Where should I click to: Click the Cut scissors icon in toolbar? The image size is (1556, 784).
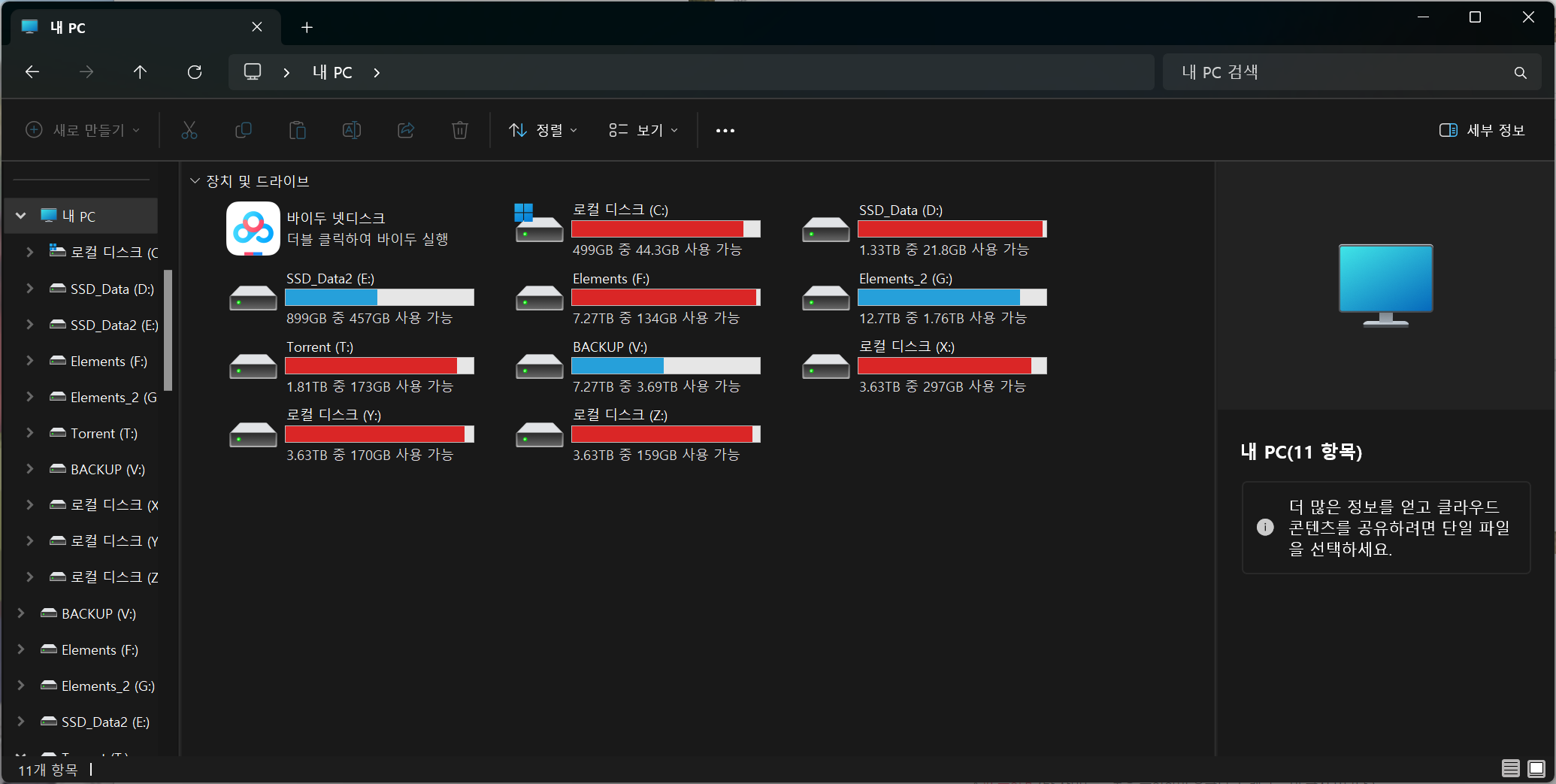(189, 131)
